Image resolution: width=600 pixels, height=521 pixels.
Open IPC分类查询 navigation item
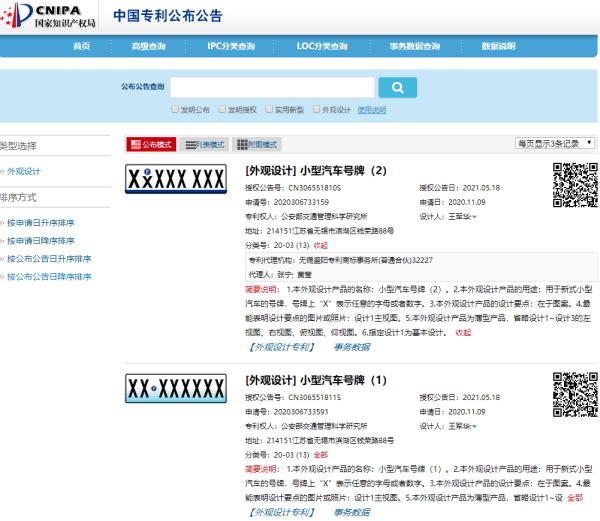coord(231,46)
